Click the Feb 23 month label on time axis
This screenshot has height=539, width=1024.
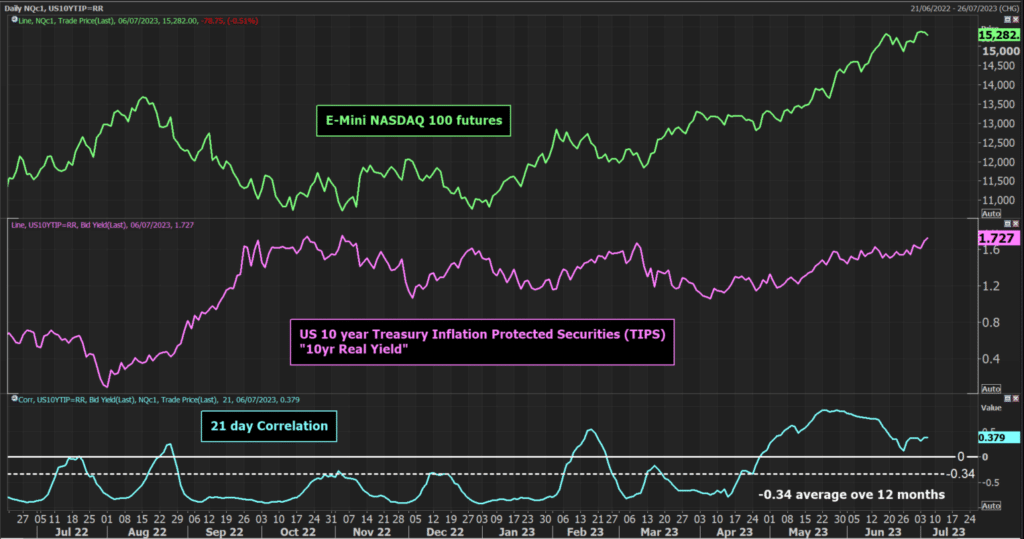pos(584,532)
